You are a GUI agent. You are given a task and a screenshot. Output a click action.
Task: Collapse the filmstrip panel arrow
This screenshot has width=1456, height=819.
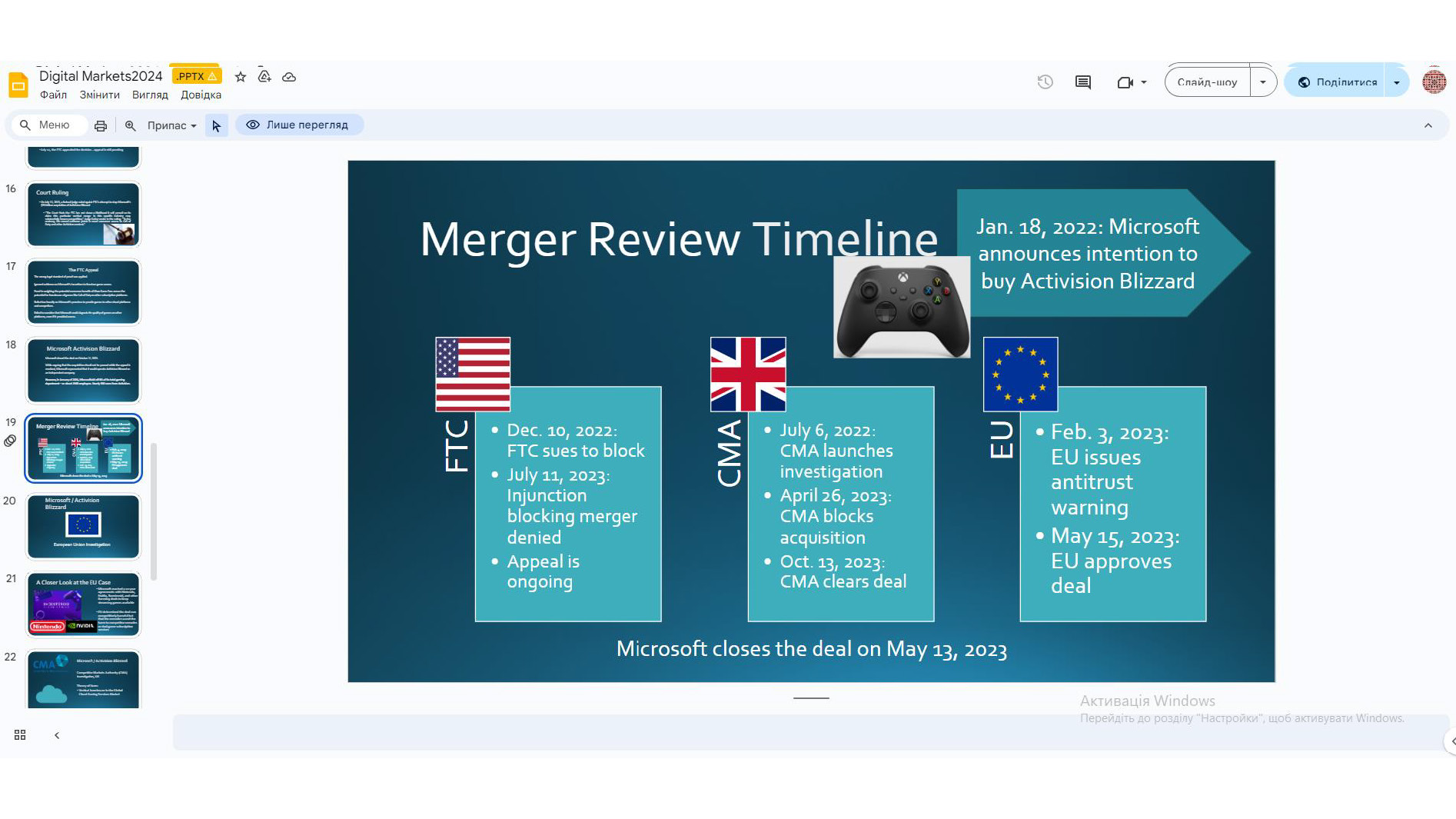coord(57,735)
